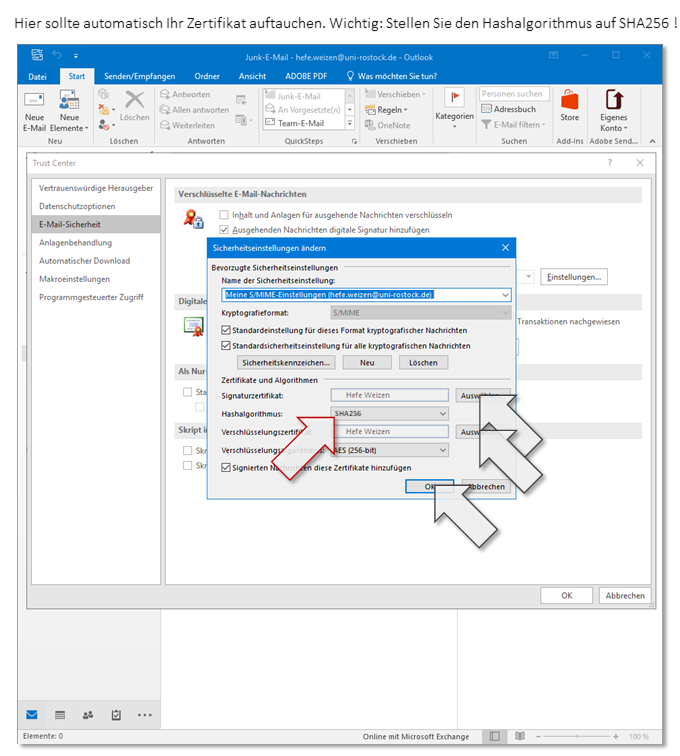Expand the Name der Sicherheitseinstellung dropdown
The width and height of the screenshot is (680, 756).
(x=505, y=295)
